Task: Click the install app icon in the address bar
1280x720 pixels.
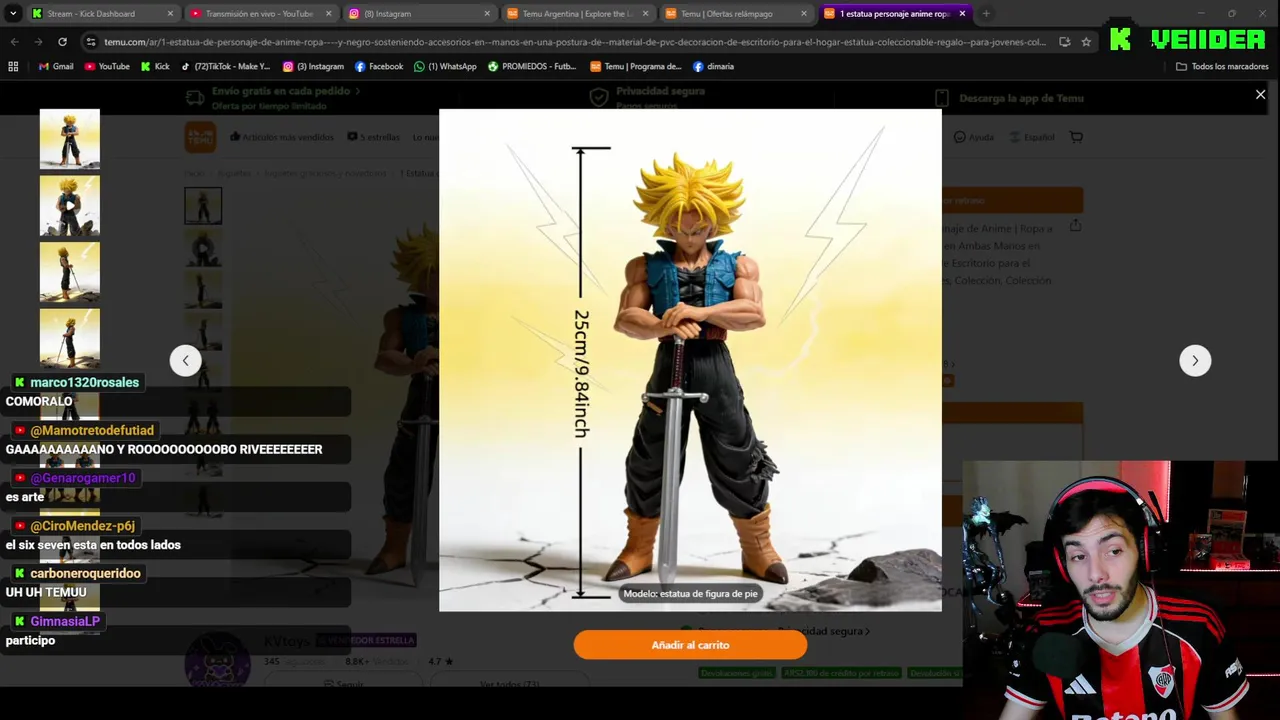Action: [1064, 42]
